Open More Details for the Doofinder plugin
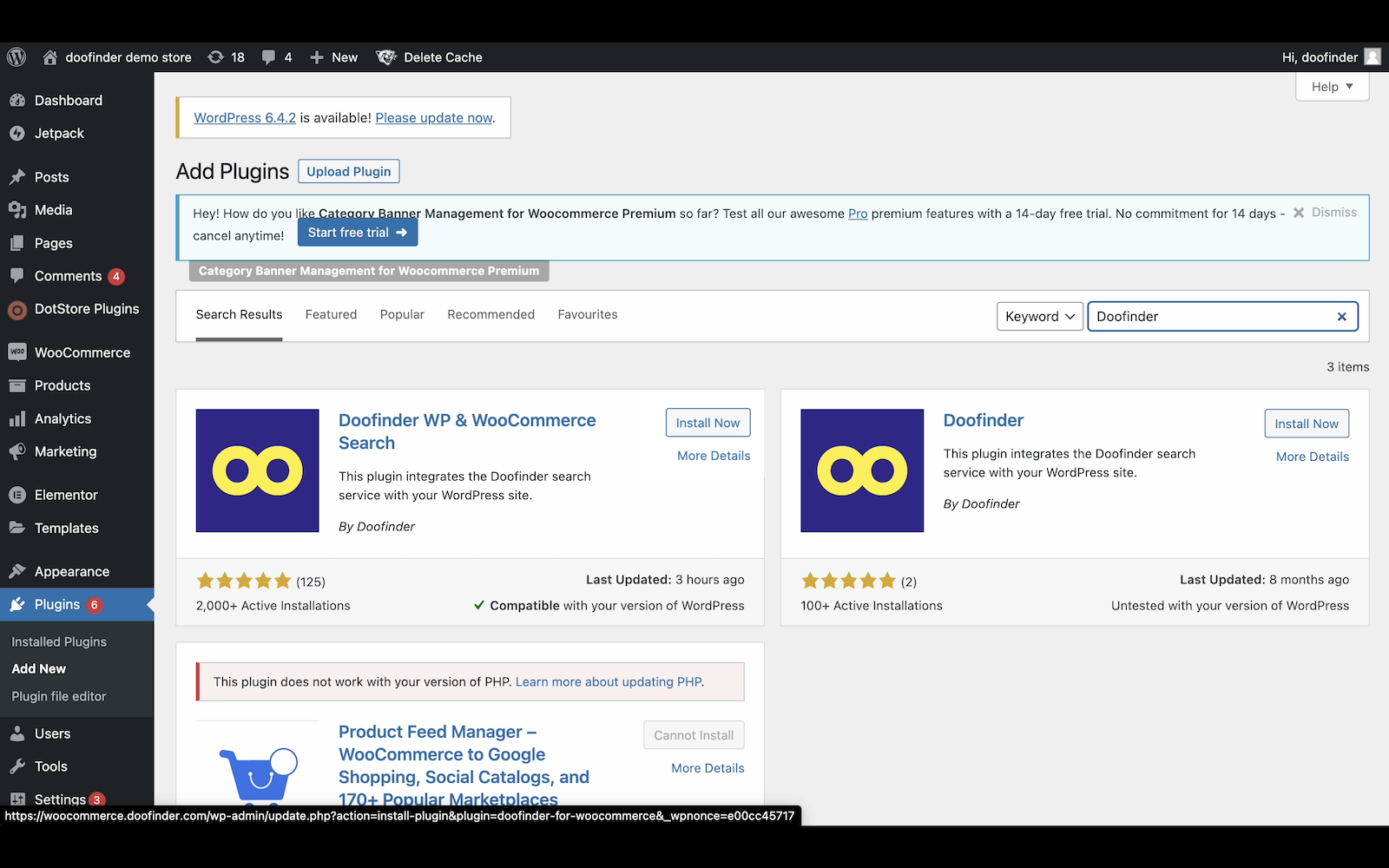Viewport: 1389px width, 868px height. coord(1313,457)
